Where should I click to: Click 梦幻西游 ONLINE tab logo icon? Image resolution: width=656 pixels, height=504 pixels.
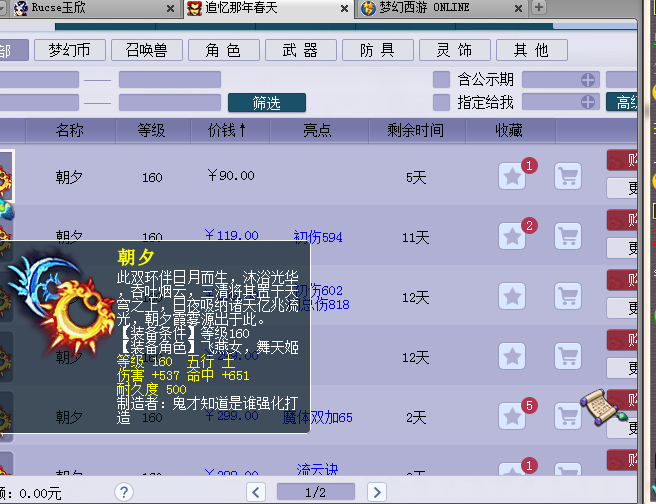(x=368, y=8)
